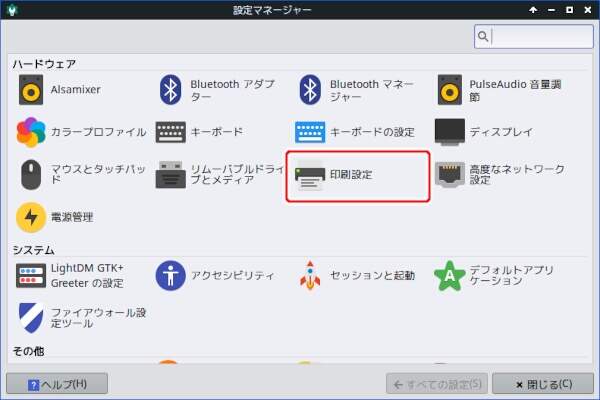Open マウスとタッチパッド settings

point(80,175)
